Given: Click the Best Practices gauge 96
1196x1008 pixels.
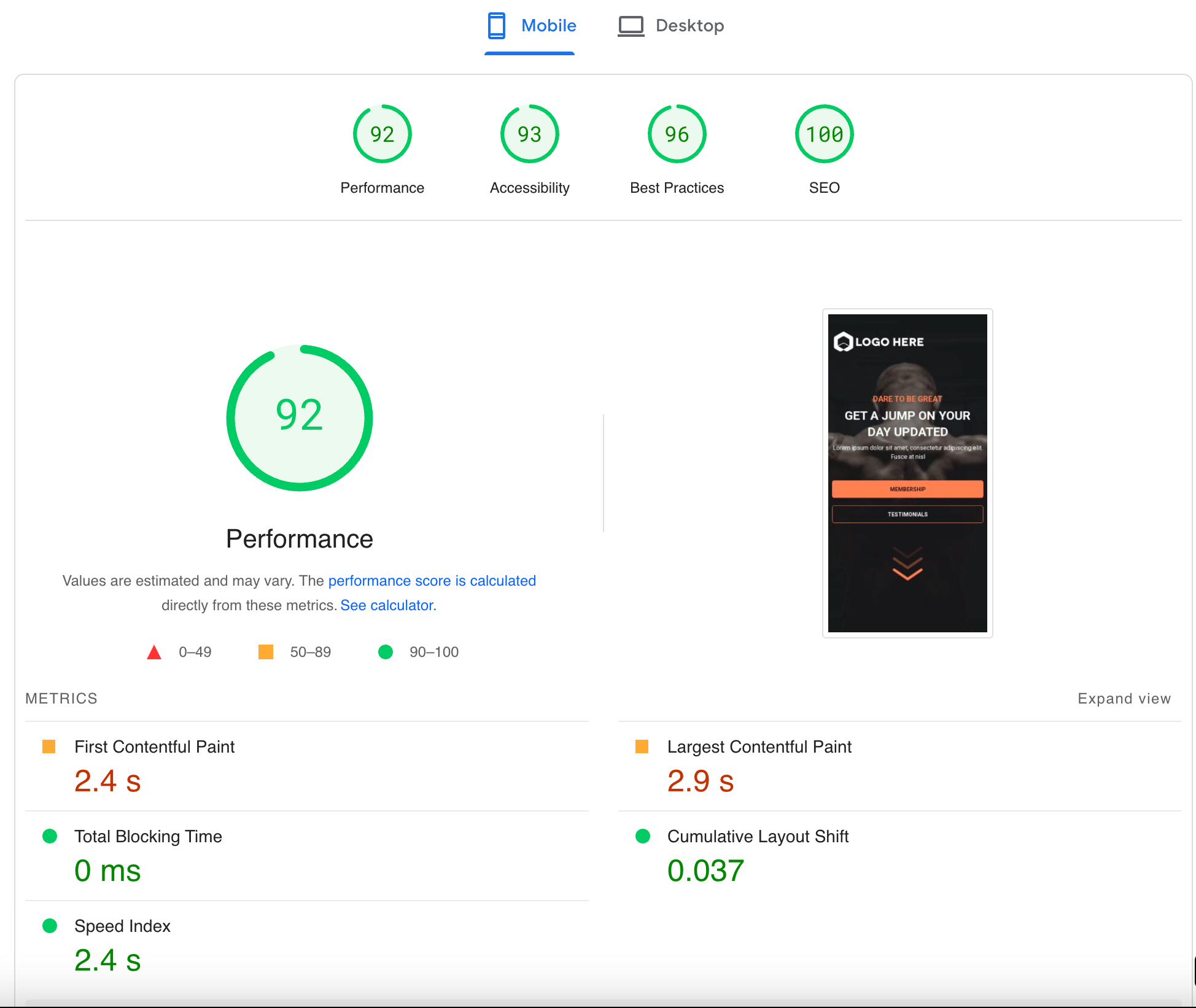Looking at the screenshot, I should [677, 134].
